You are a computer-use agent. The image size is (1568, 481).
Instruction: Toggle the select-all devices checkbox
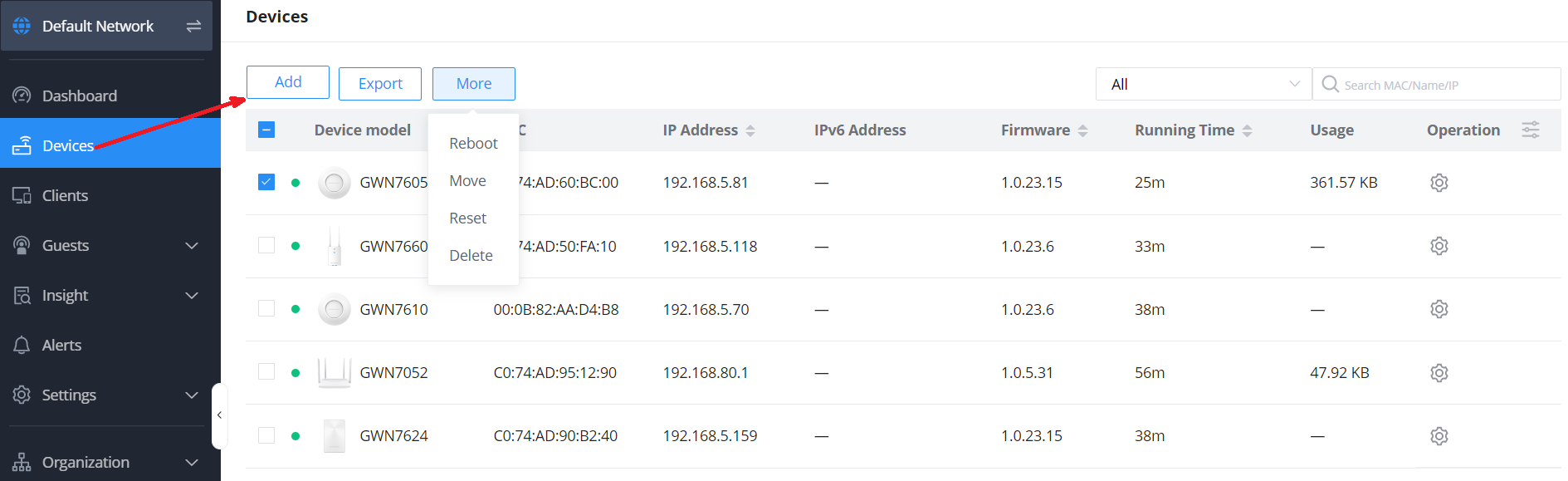pos(266,130)
